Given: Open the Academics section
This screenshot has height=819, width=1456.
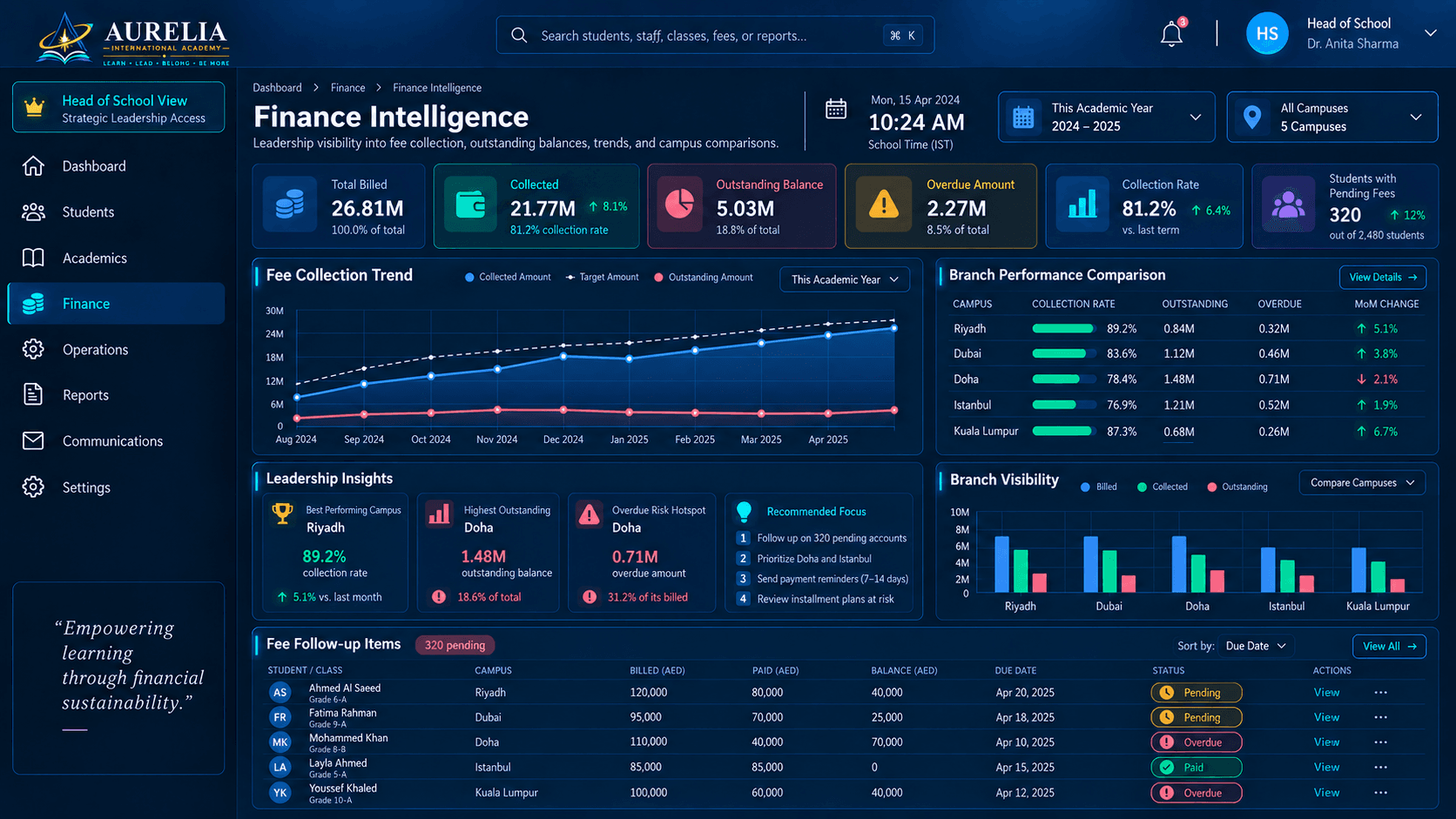Looking at the screenshot, I should [x=117, y=258].
